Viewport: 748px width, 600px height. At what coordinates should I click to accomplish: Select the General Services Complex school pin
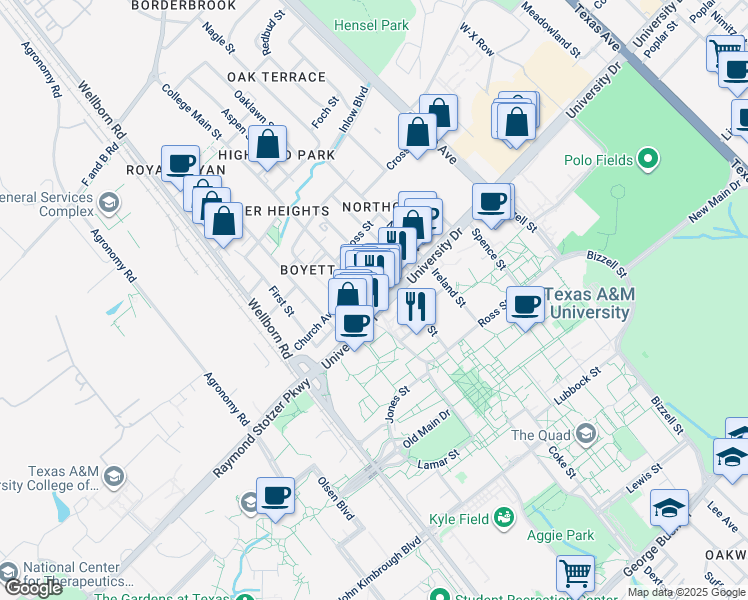(x=109, y=204)
